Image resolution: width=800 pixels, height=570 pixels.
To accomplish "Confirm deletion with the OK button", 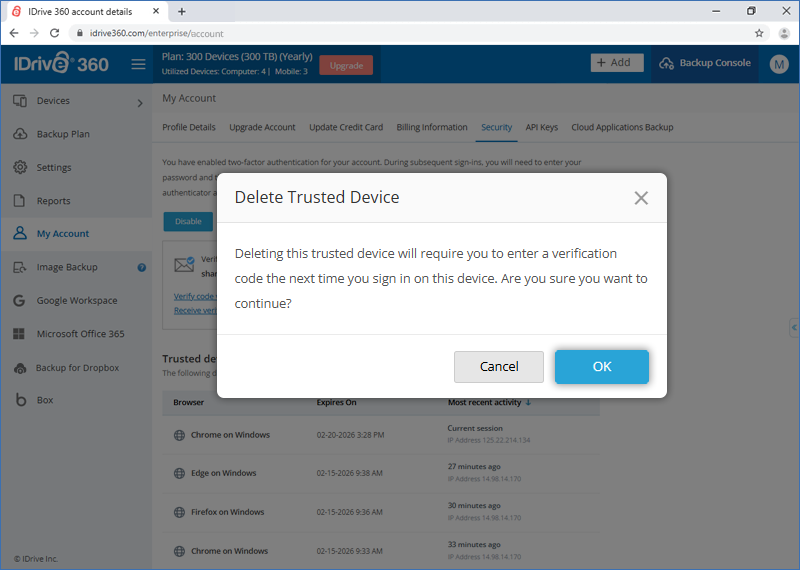I will click(602, 366).
